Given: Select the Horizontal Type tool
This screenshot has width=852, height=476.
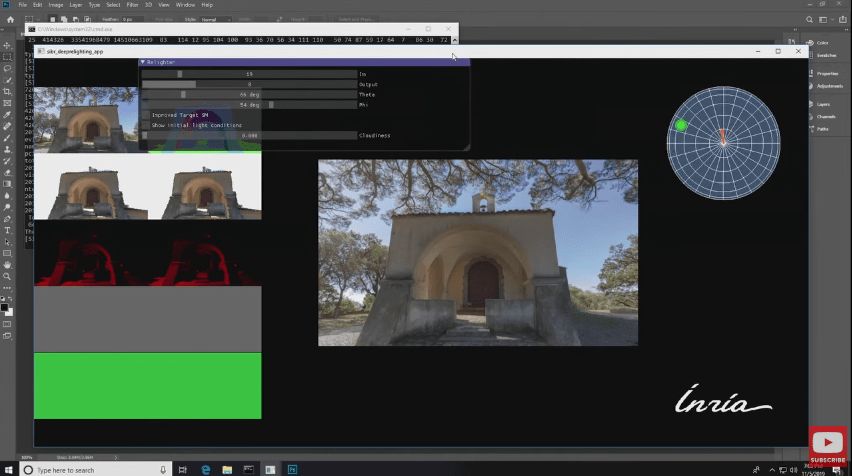Looking at the screenshot, I should coord(7,230).
